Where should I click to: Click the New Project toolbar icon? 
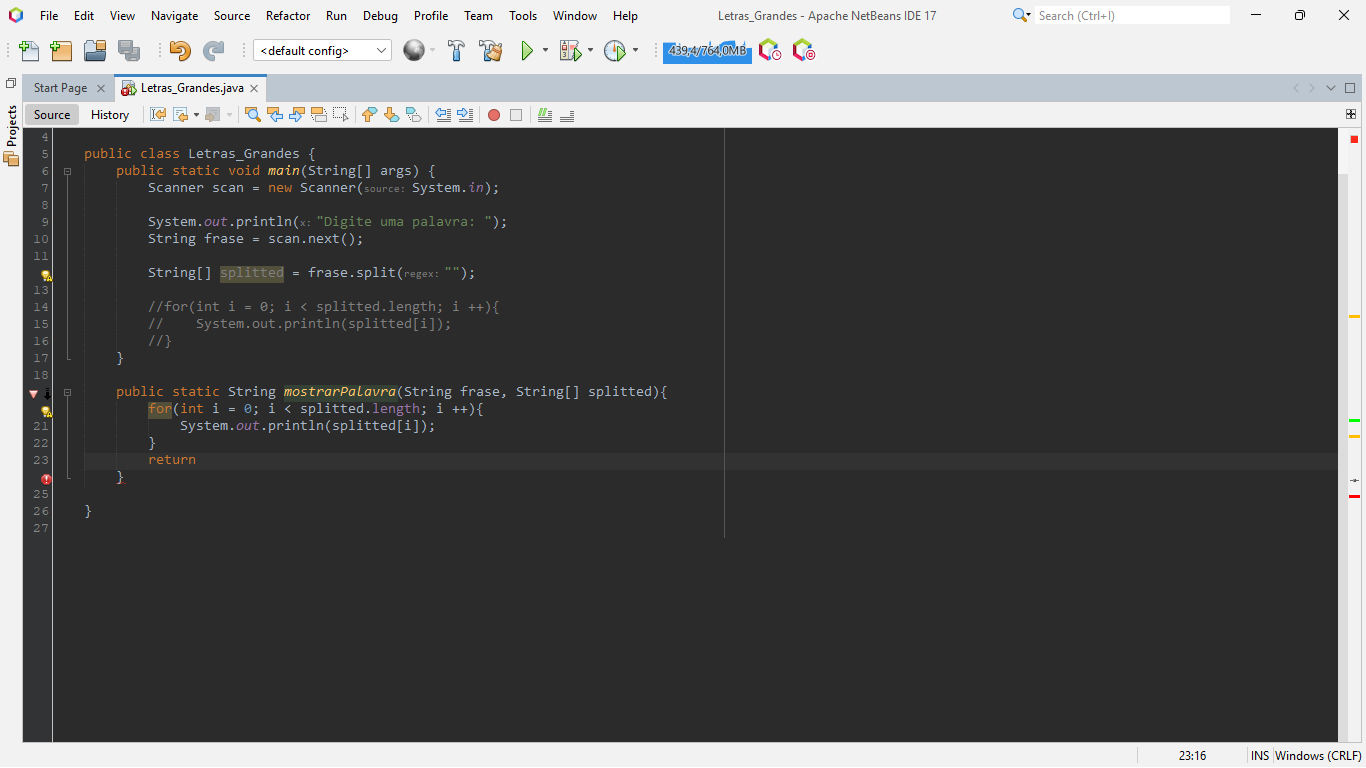point(62,51)
